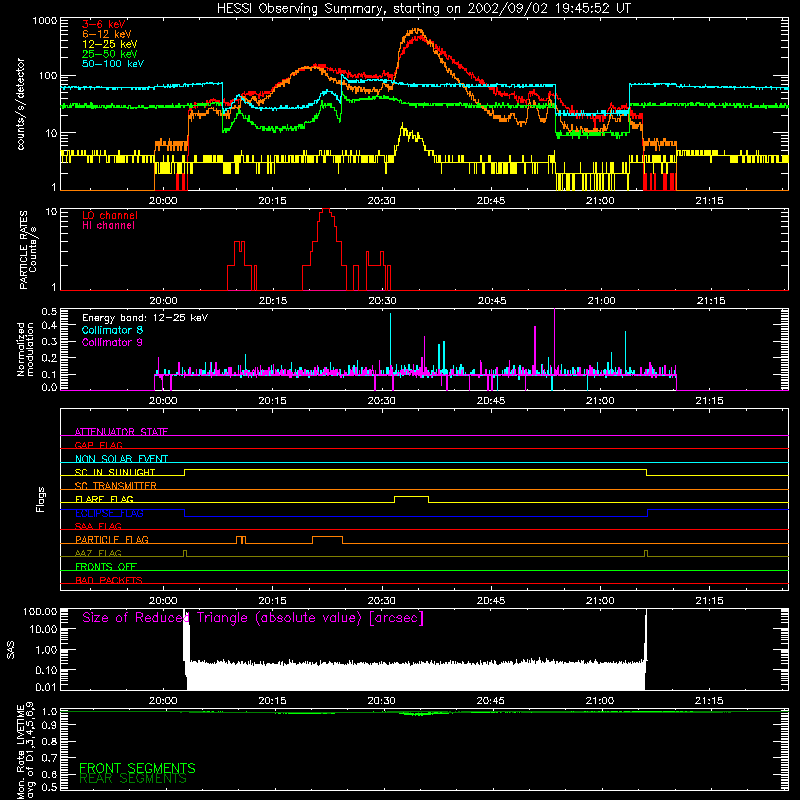Select the FLARE FLAG label
The width and height of the screenshot is (800, 800).
pyautogui.click(x=104, y=499)
